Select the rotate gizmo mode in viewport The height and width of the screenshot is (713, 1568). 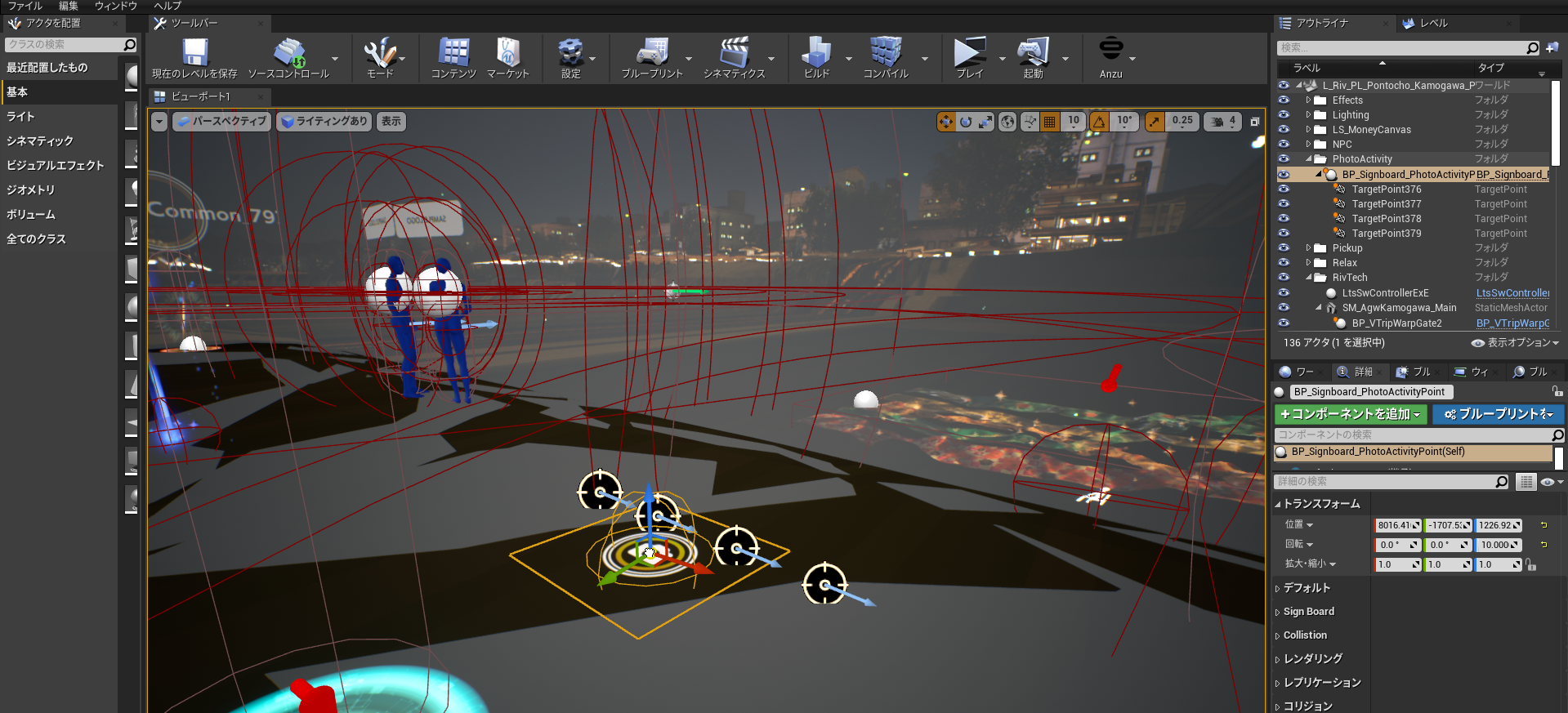coord(966,122)
